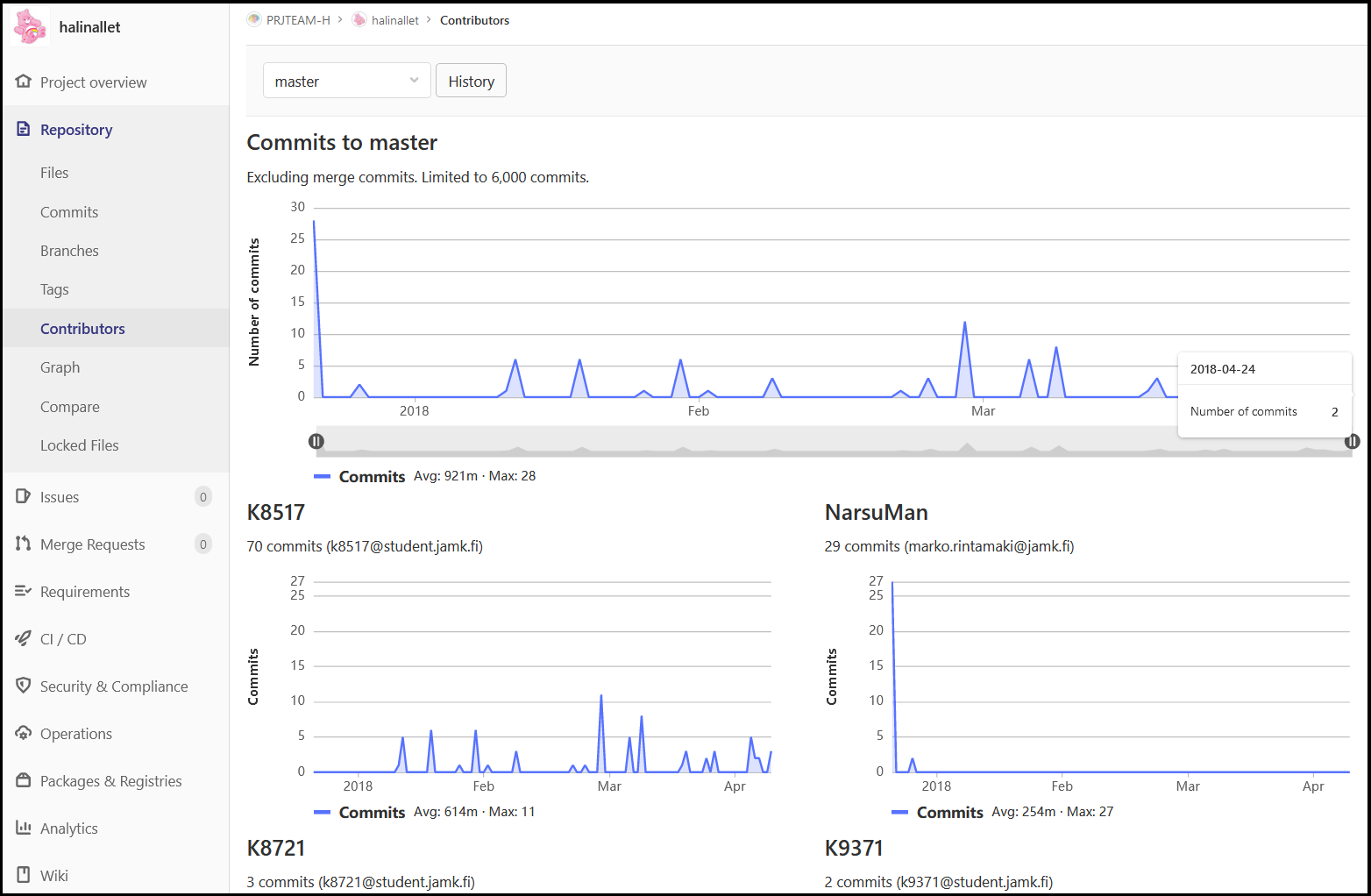Click the halinallet project avatar
The width and height of the screenshot is (1371, 896).
pos(31,27)
